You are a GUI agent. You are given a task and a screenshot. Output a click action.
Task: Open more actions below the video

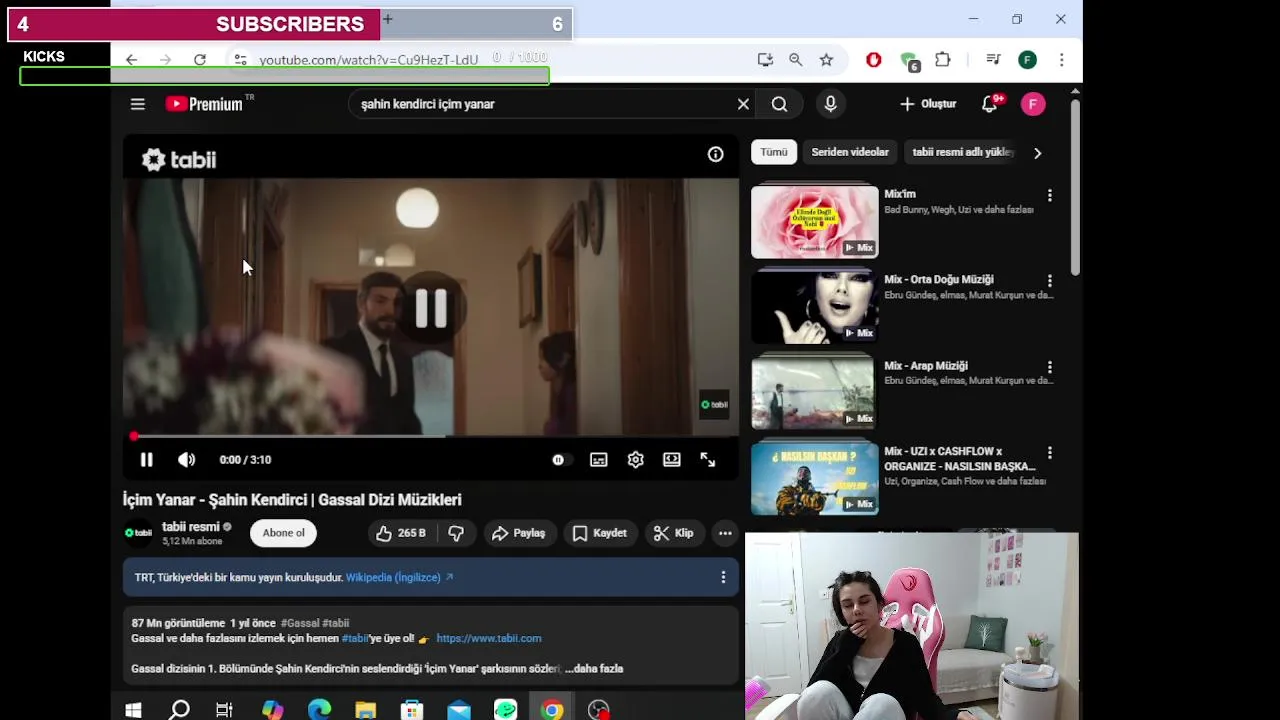[725, 533]
